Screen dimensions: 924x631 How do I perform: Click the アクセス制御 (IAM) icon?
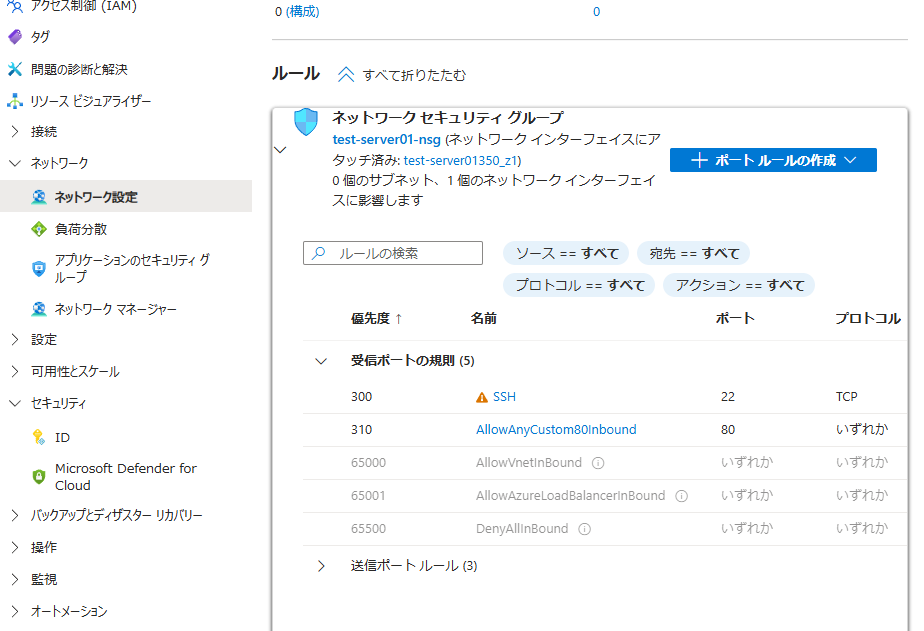coord(15,6)
